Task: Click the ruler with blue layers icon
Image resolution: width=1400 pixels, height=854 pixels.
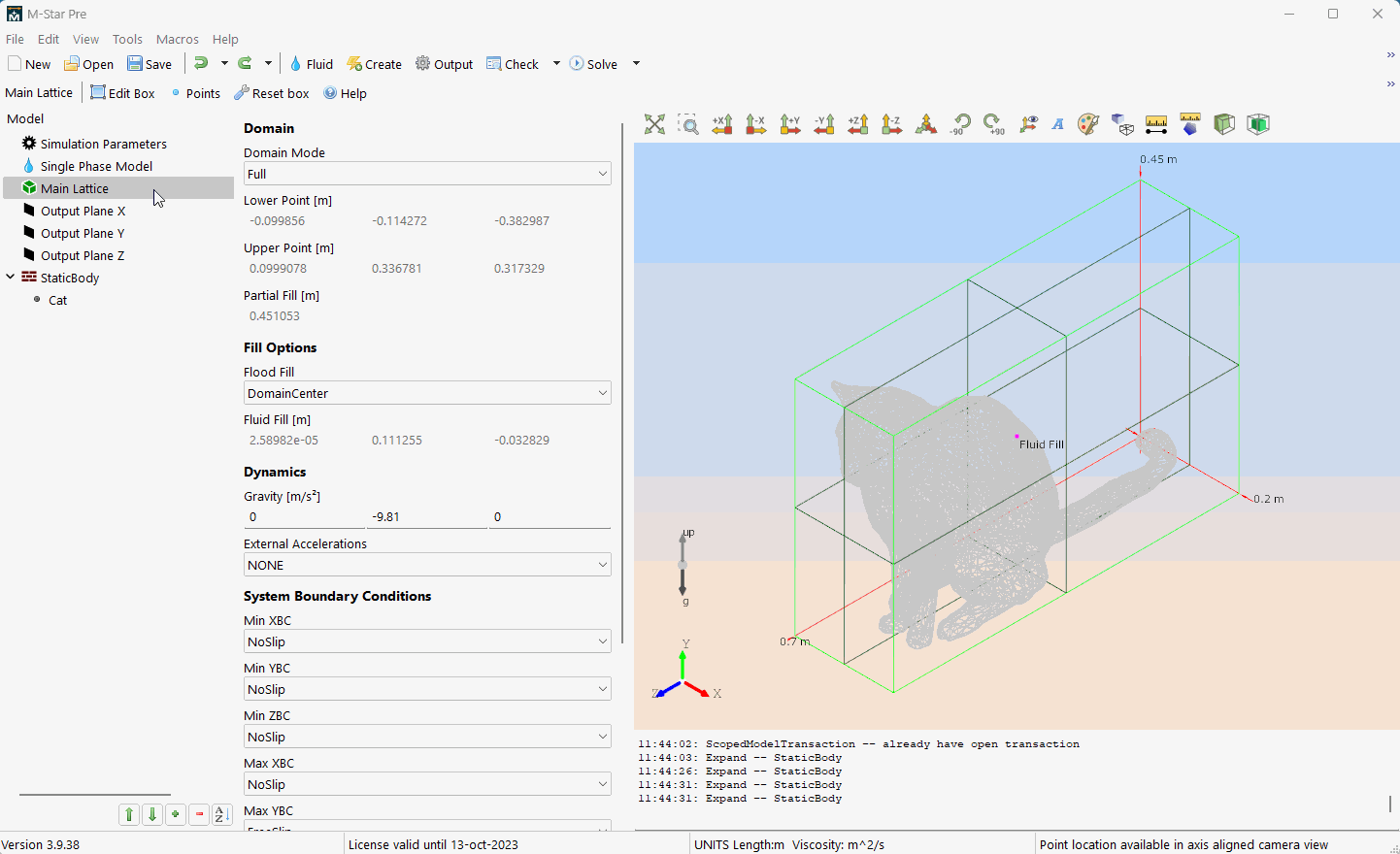Action: pos(1190,124)
